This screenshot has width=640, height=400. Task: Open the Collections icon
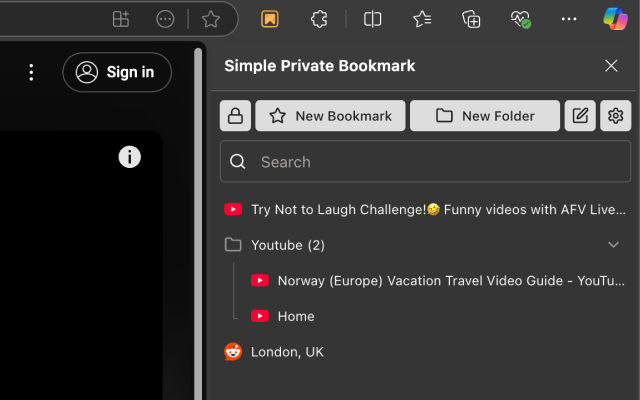(471, 19)
